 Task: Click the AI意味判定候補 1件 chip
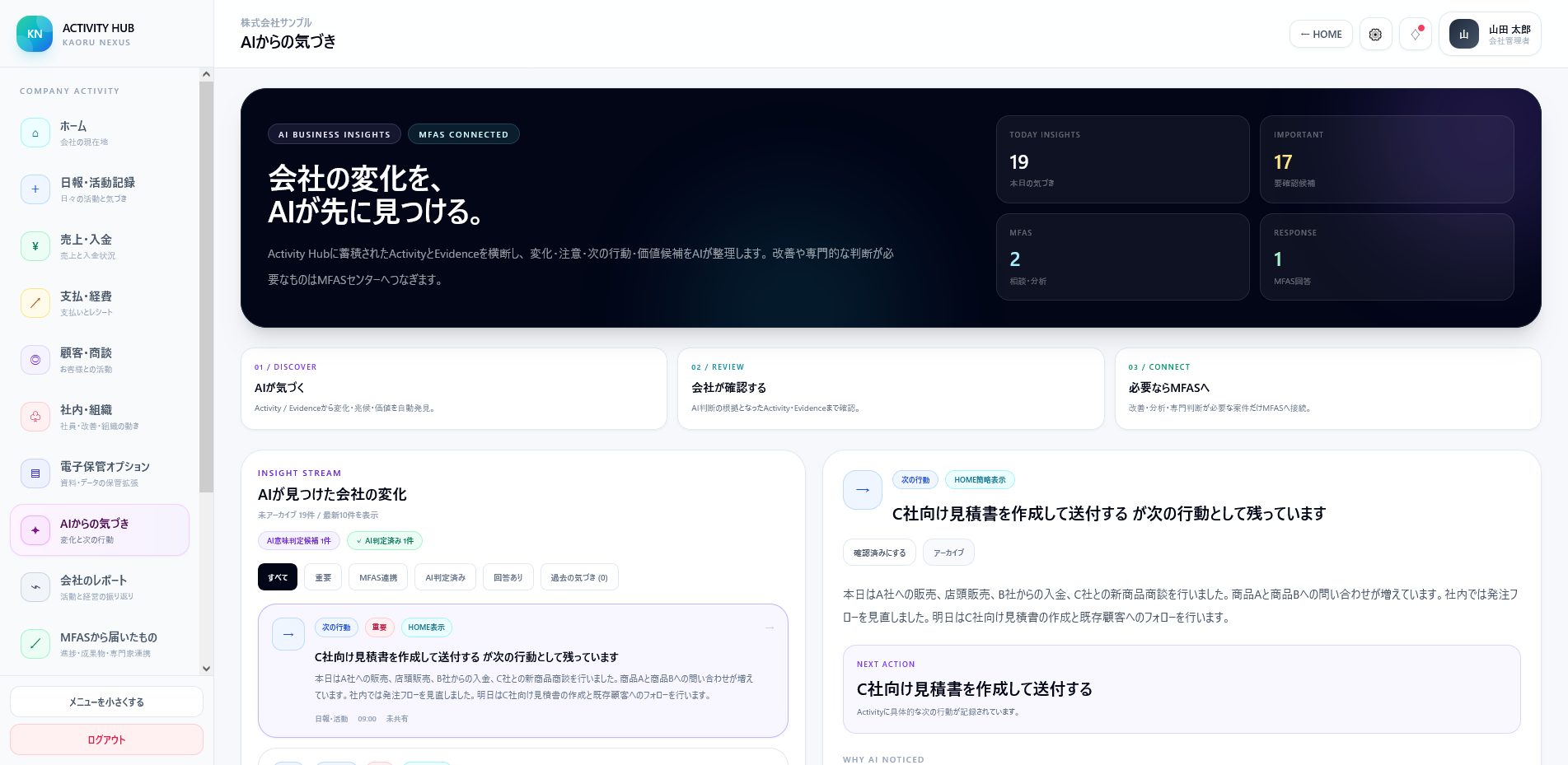[x=299, y=540]
